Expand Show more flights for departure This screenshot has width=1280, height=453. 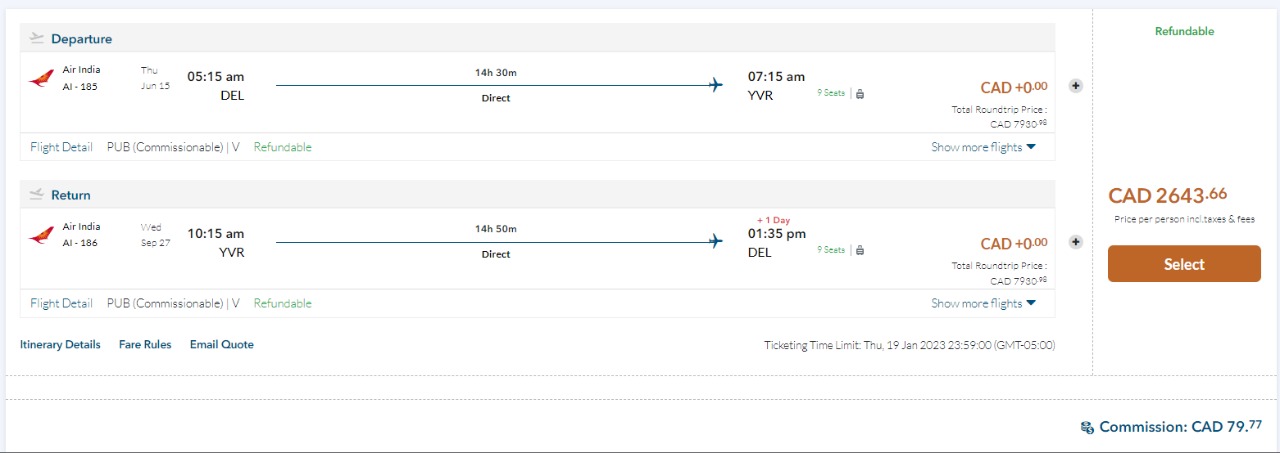pyautogui.click(x=983, y=147)
